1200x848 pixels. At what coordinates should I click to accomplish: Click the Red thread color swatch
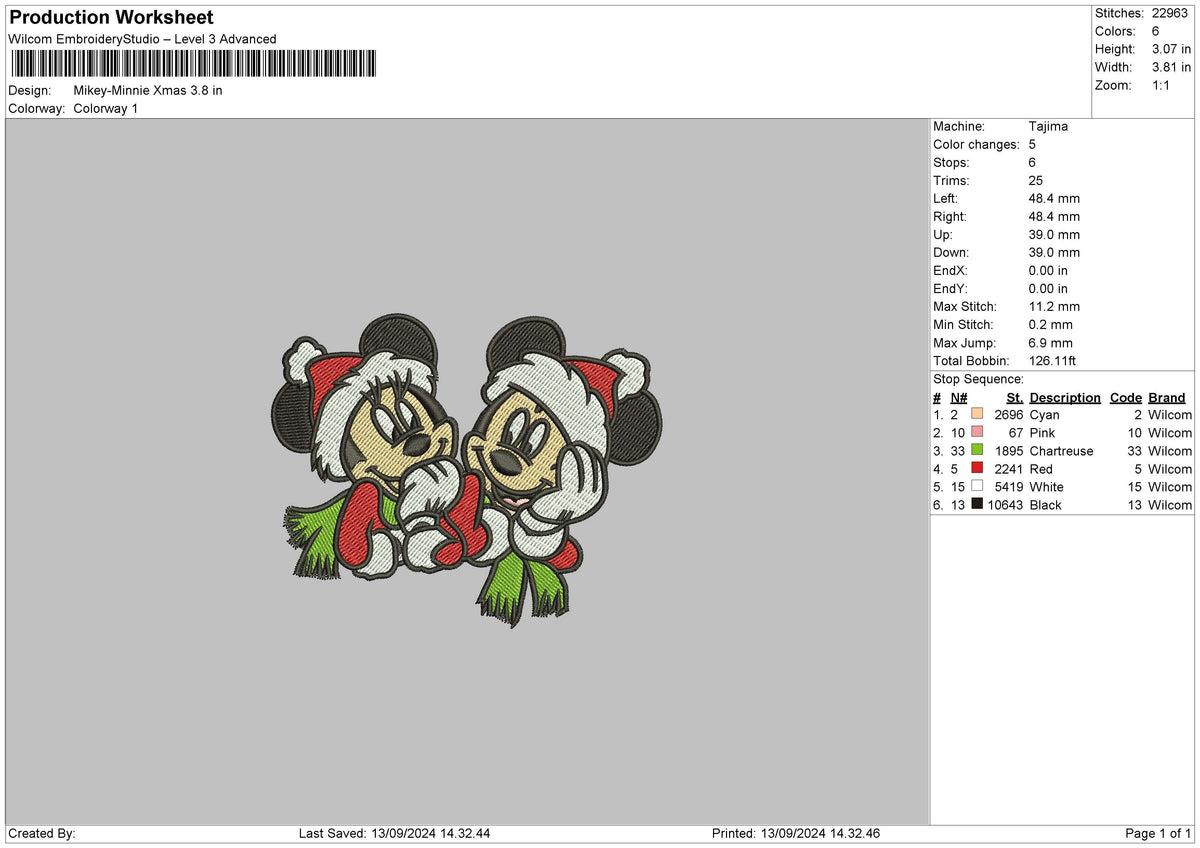click(x=977, y=468)
